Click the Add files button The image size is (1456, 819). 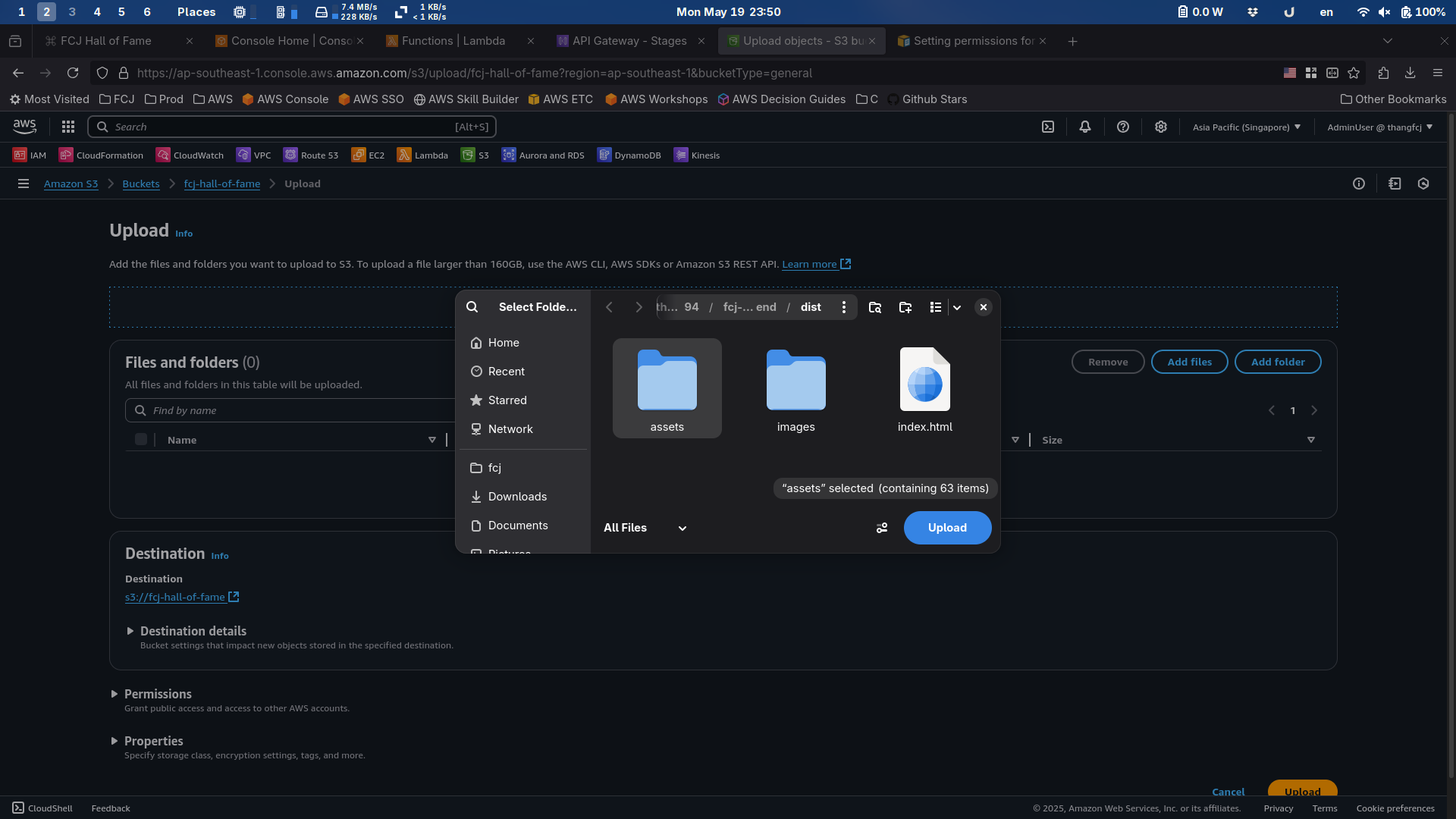1190,362
